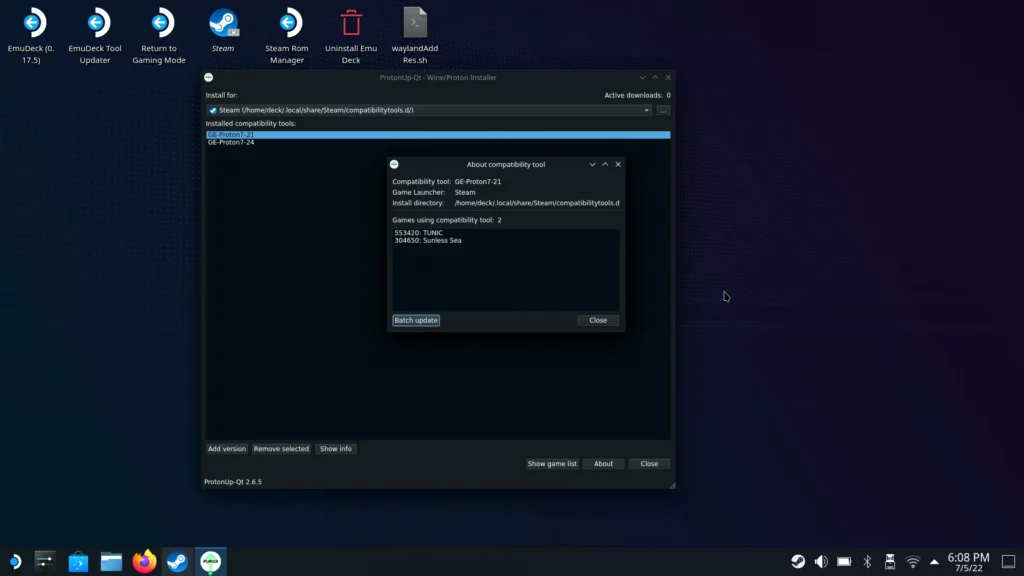Open the Dolphin file manager taskbar icon
The height and width of the screenshot is (576, 1024).
[x=111, y=562]
